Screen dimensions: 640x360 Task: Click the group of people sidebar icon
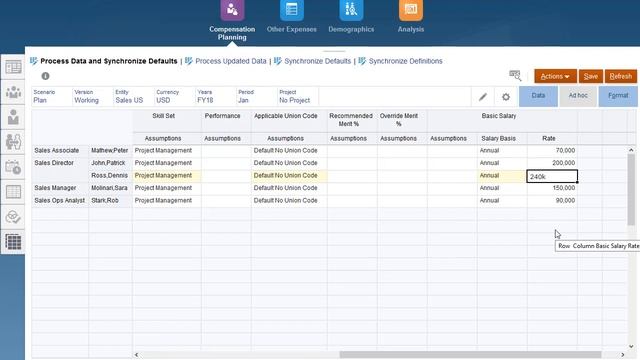coord(13,92)
